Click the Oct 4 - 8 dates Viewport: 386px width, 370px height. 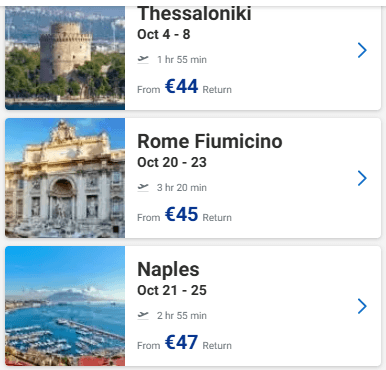point(164,35)
